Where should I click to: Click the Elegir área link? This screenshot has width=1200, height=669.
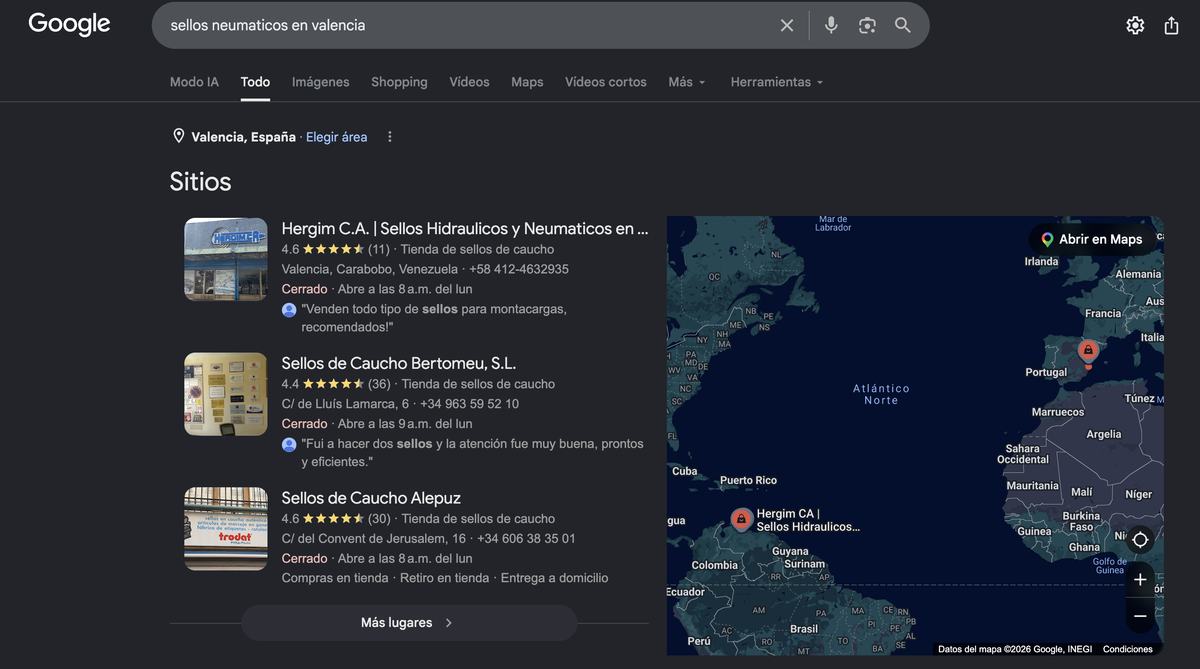tap(336, 137)
